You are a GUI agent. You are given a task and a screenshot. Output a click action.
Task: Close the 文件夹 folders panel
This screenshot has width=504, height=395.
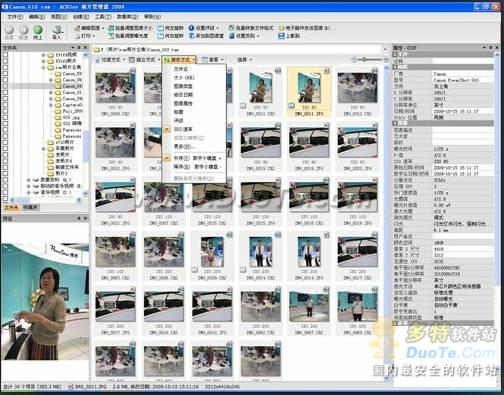(85, 48)
